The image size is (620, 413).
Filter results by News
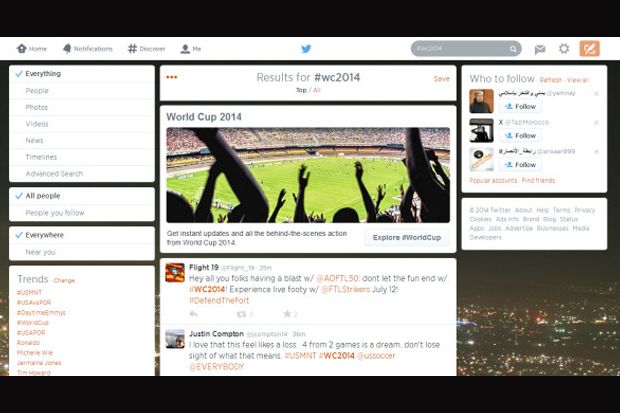pyautogui.click(x=82, y=141)
